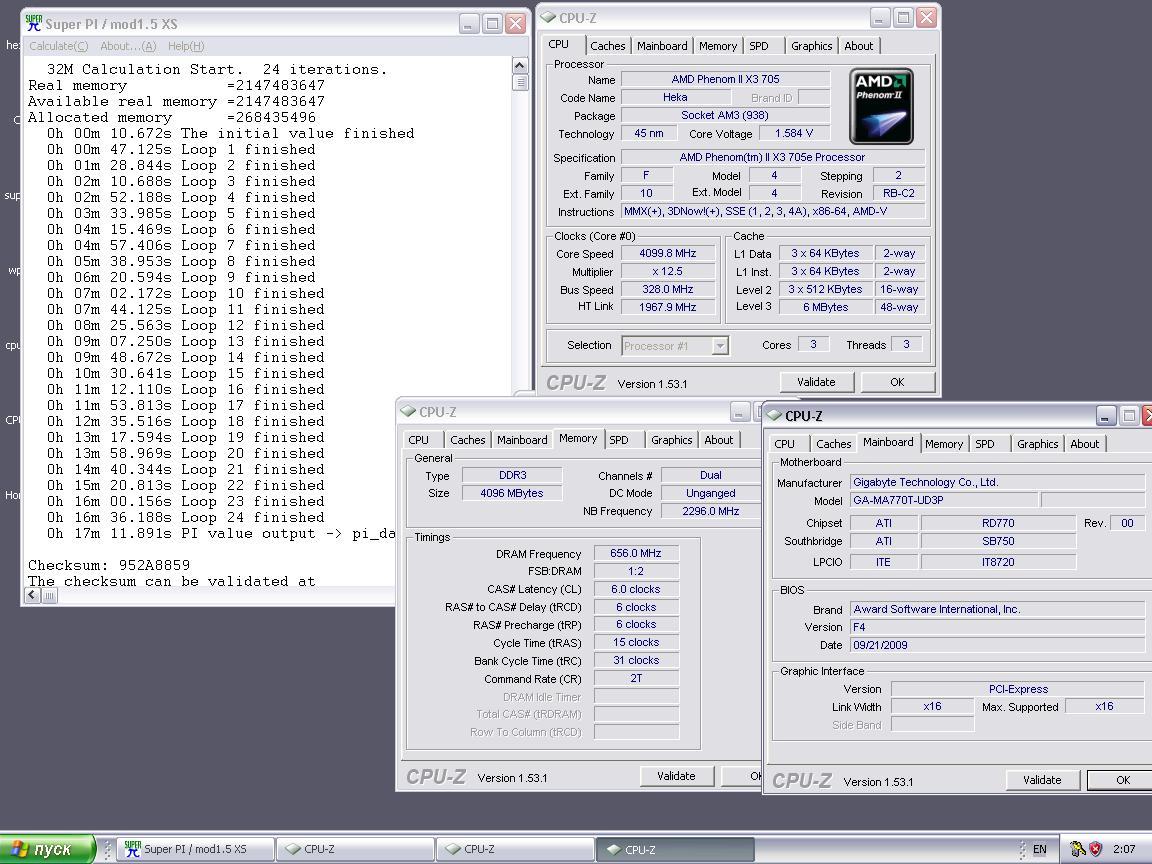This screenshot has width=1152, height=864.
Task: Activate the third, highlighted CPU-Z taskbar button
Action: click(x=675, y=849)
